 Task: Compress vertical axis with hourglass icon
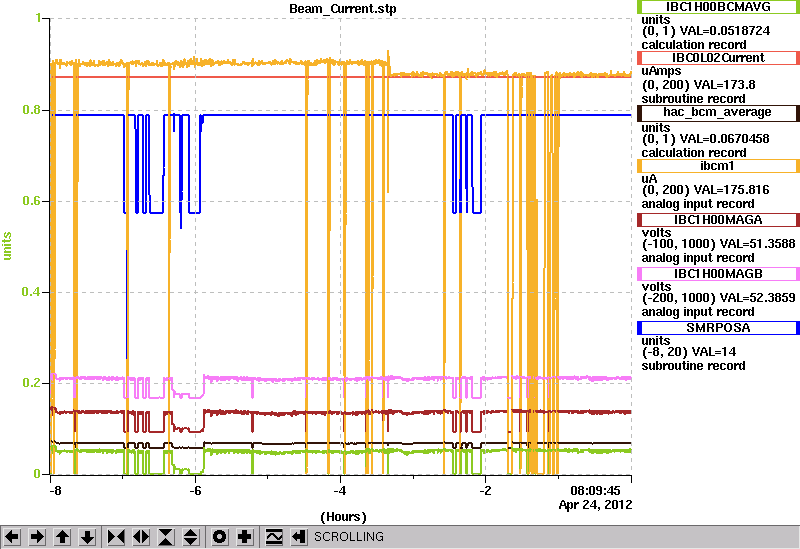pos(166,537)
